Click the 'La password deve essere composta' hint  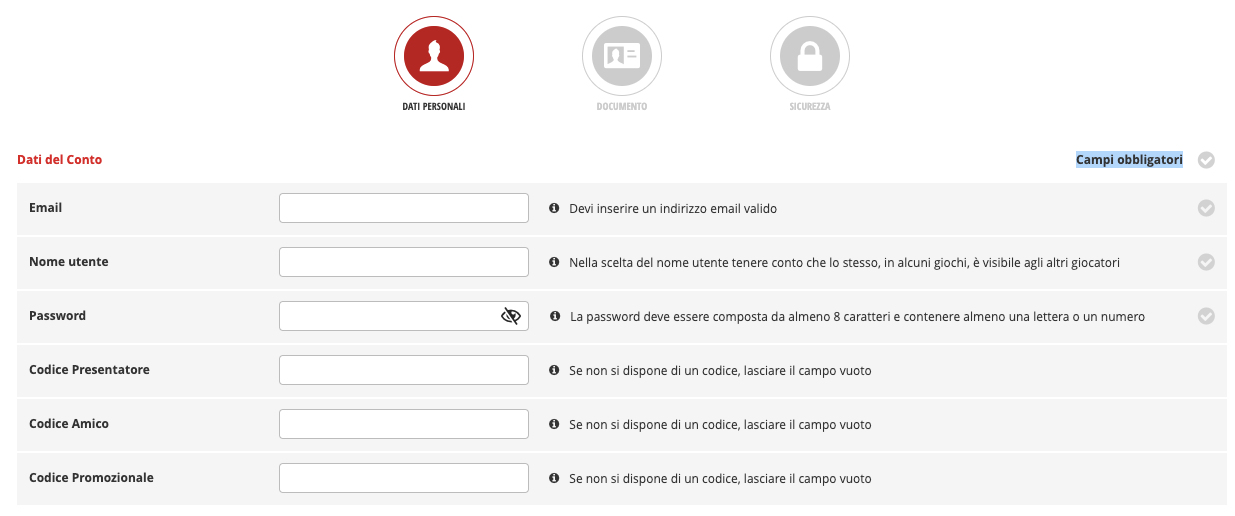pos(858,316)
